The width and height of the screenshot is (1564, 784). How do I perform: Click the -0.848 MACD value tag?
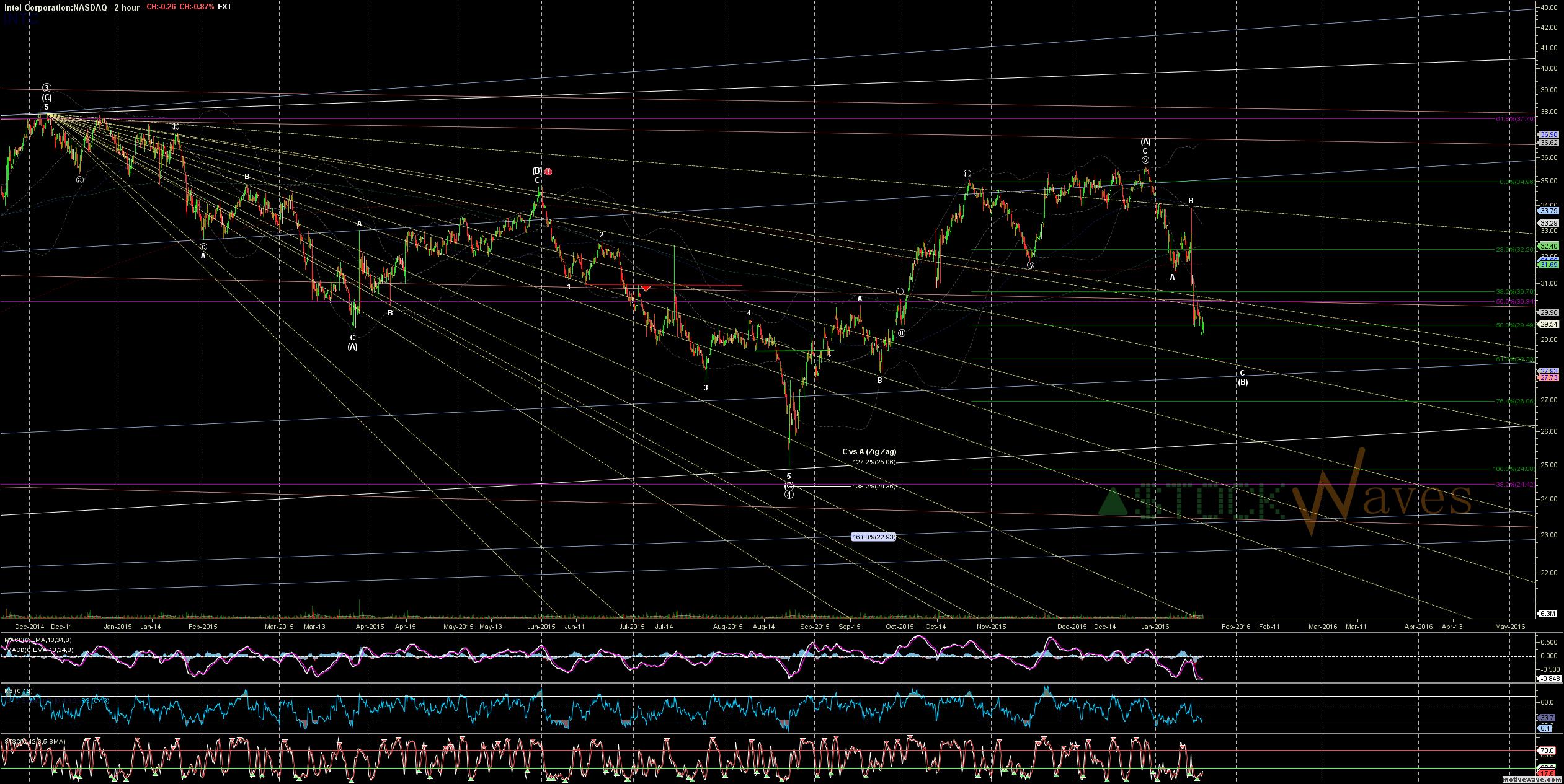1548,679
